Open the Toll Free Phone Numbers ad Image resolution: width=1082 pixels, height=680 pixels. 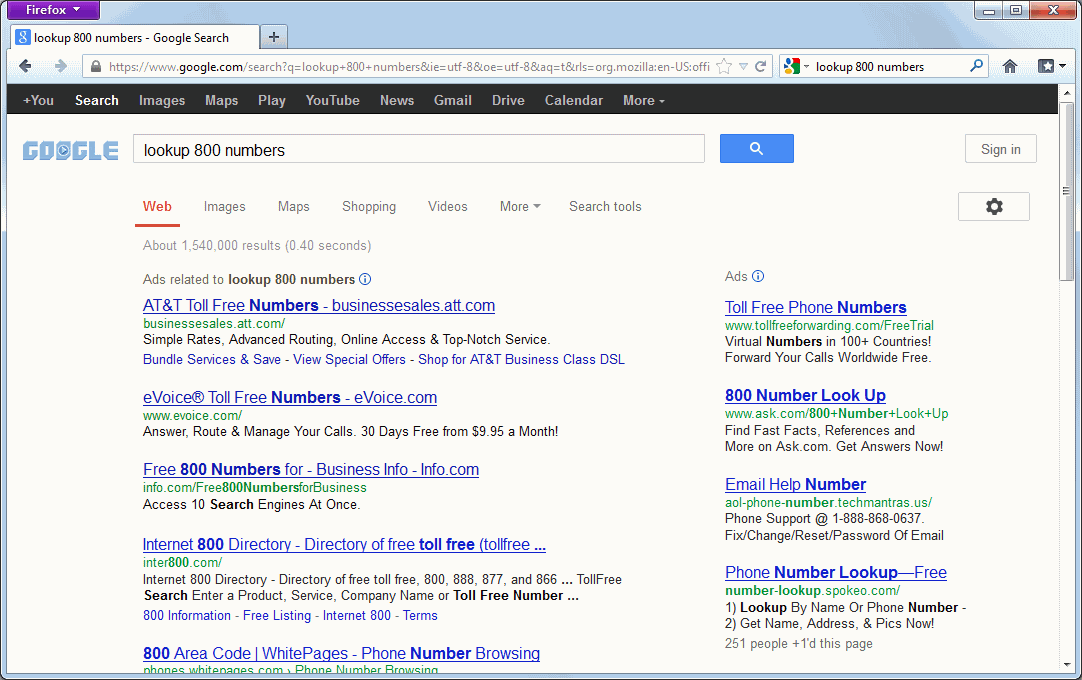click(x=816, y=307)
